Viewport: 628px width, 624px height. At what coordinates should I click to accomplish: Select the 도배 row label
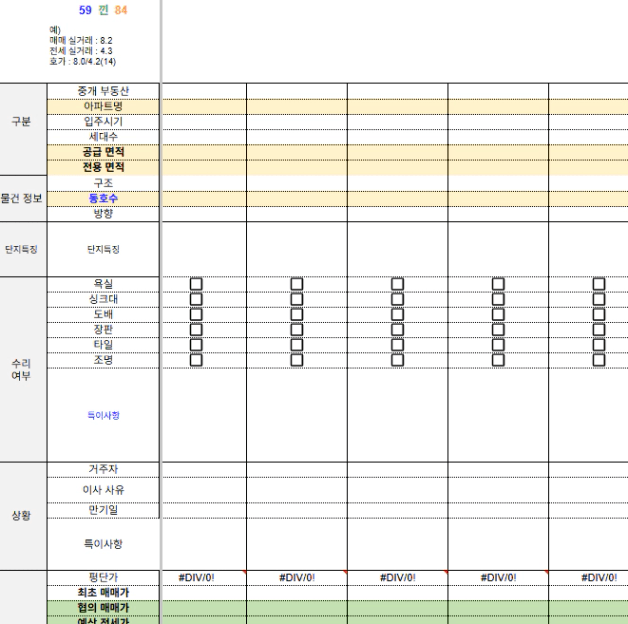point(103,314)
